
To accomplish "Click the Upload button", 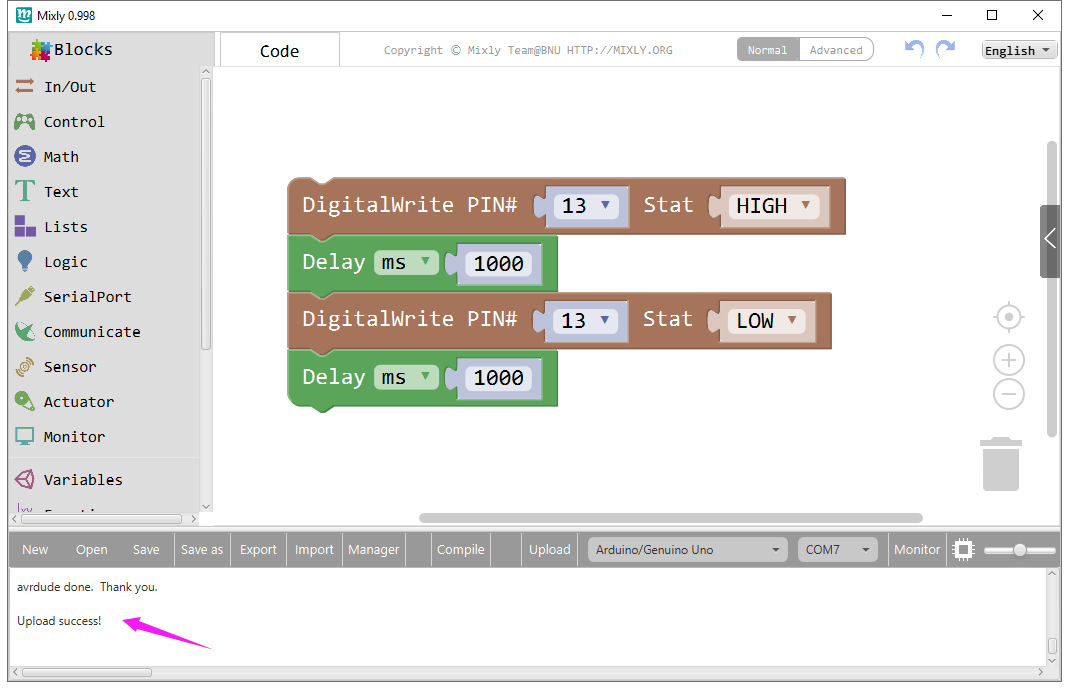I will click(549, 549).
